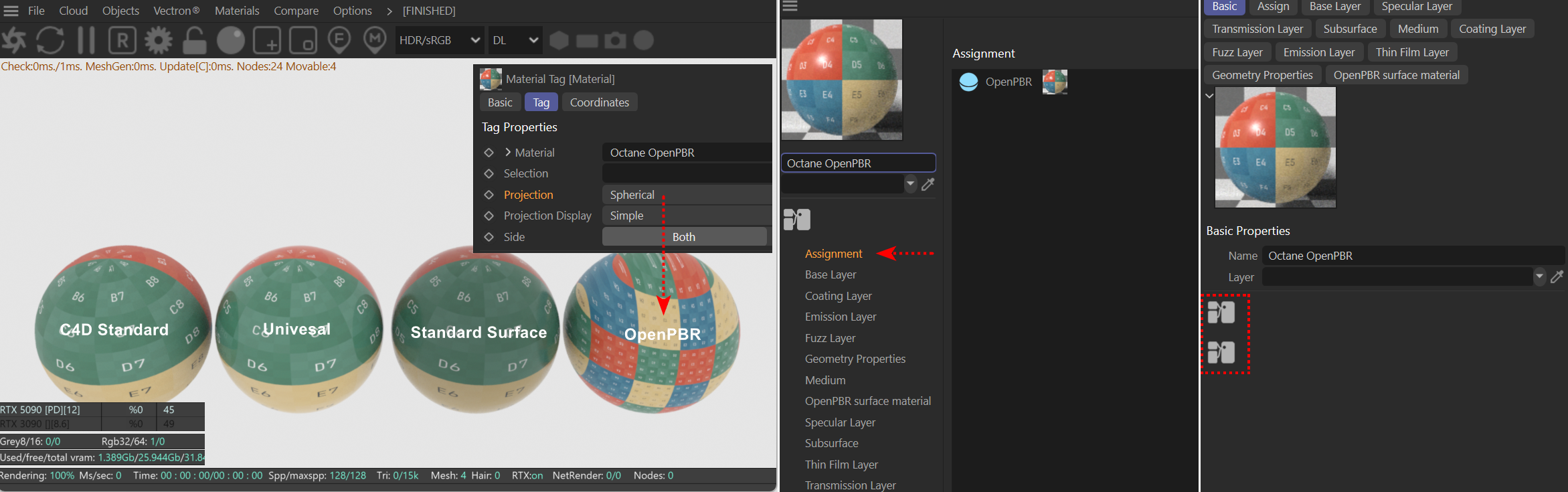Screen dimensions: 1568x492
Task: Open the layer dropdown arrow under the material name in the middle panel
Action: coord(910,183)
